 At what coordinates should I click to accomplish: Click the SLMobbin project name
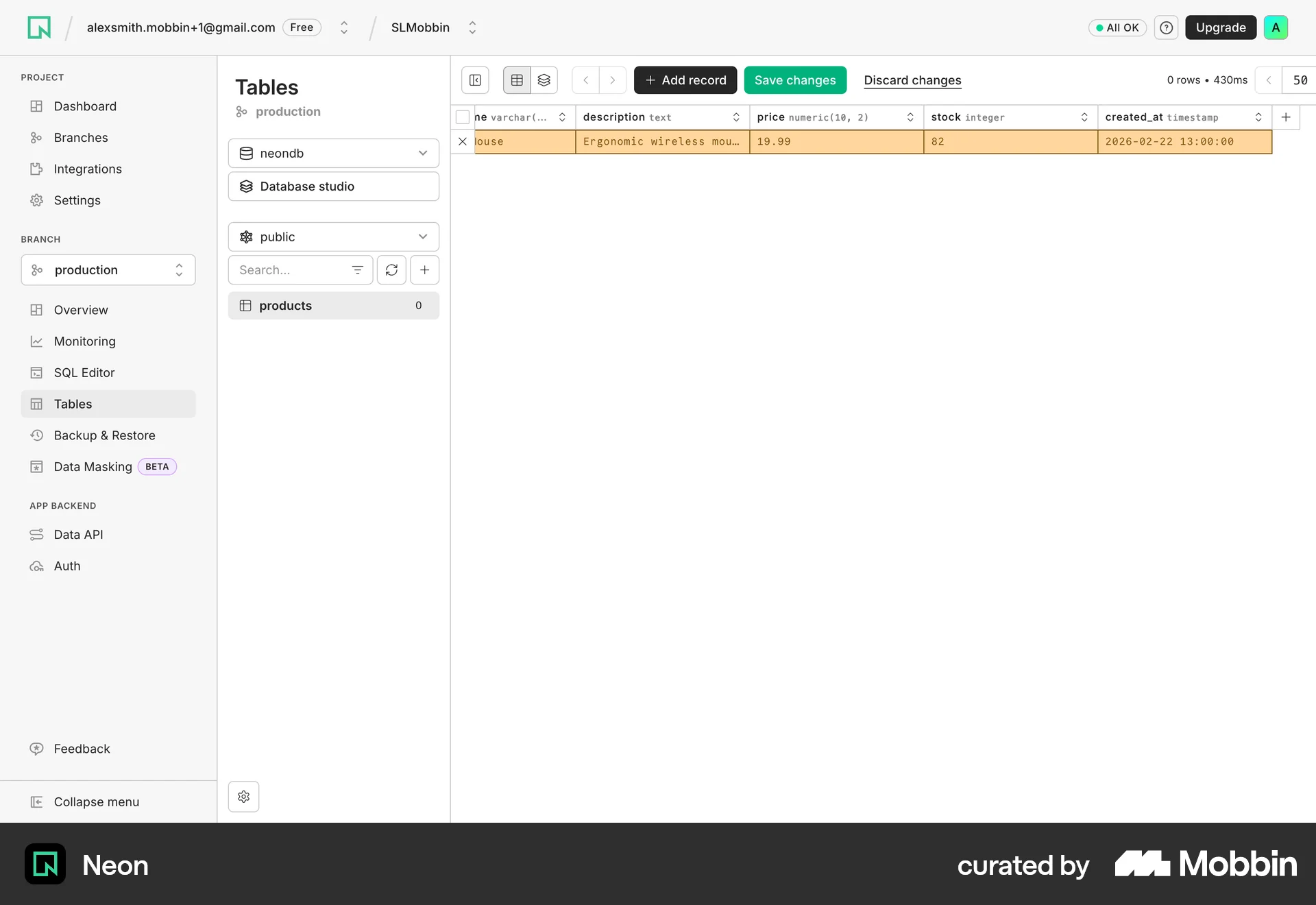click(x=420, y=27)
